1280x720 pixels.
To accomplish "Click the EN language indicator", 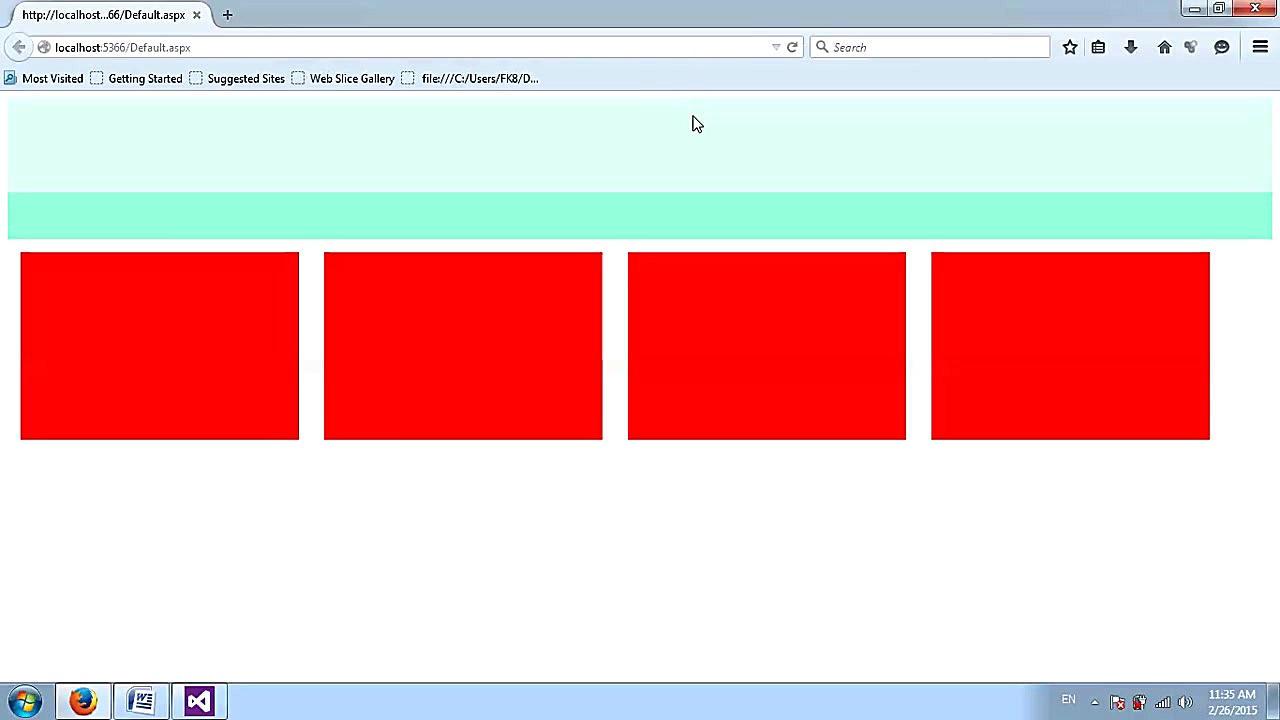I will pos(1068,700).
